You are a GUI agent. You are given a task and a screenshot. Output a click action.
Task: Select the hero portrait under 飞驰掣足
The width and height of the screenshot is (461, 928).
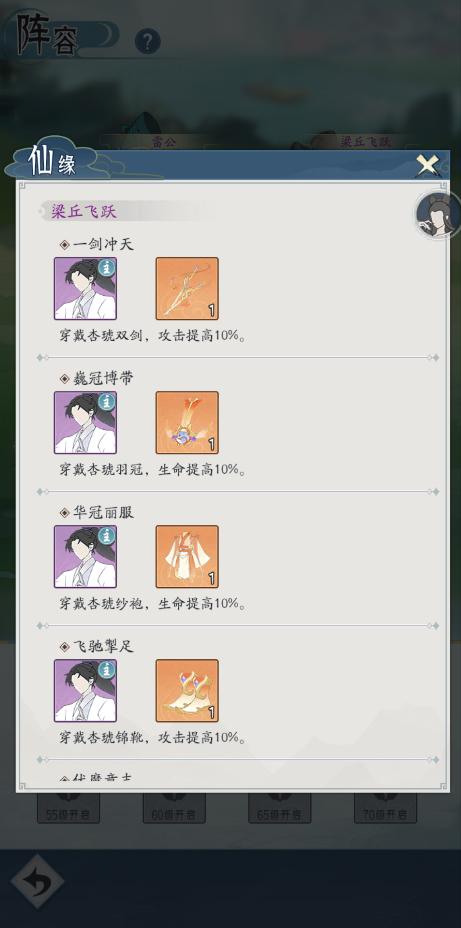[x=85, y=691]
